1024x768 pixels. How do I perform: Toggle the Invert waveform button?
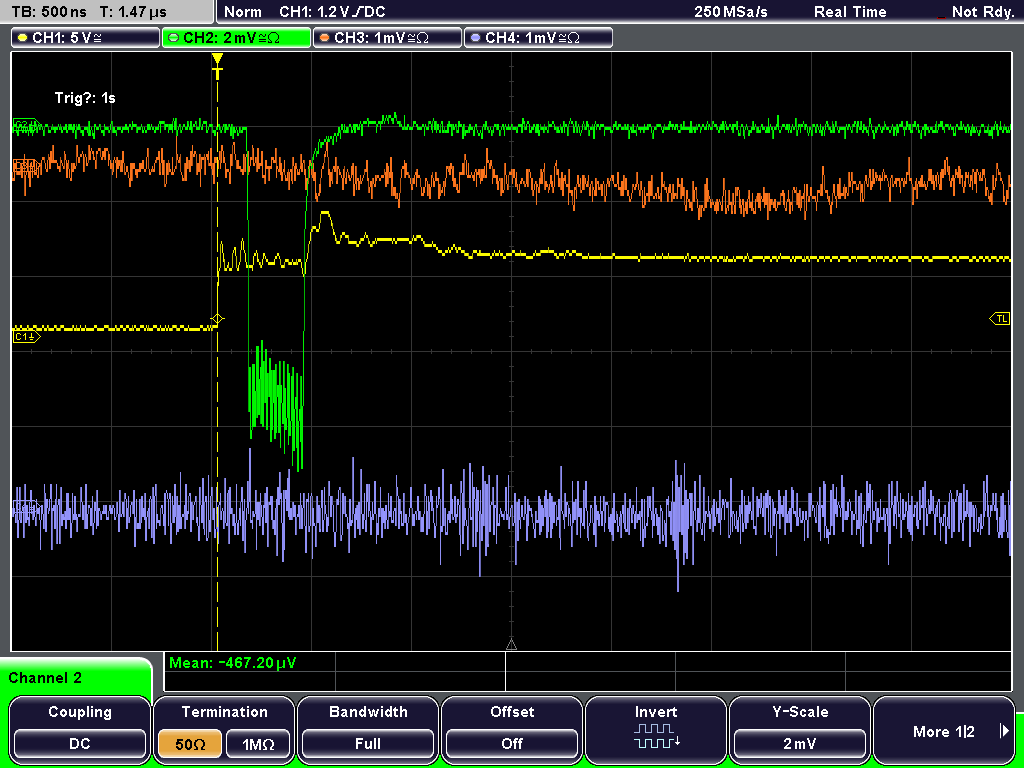(x=656, y=728)
